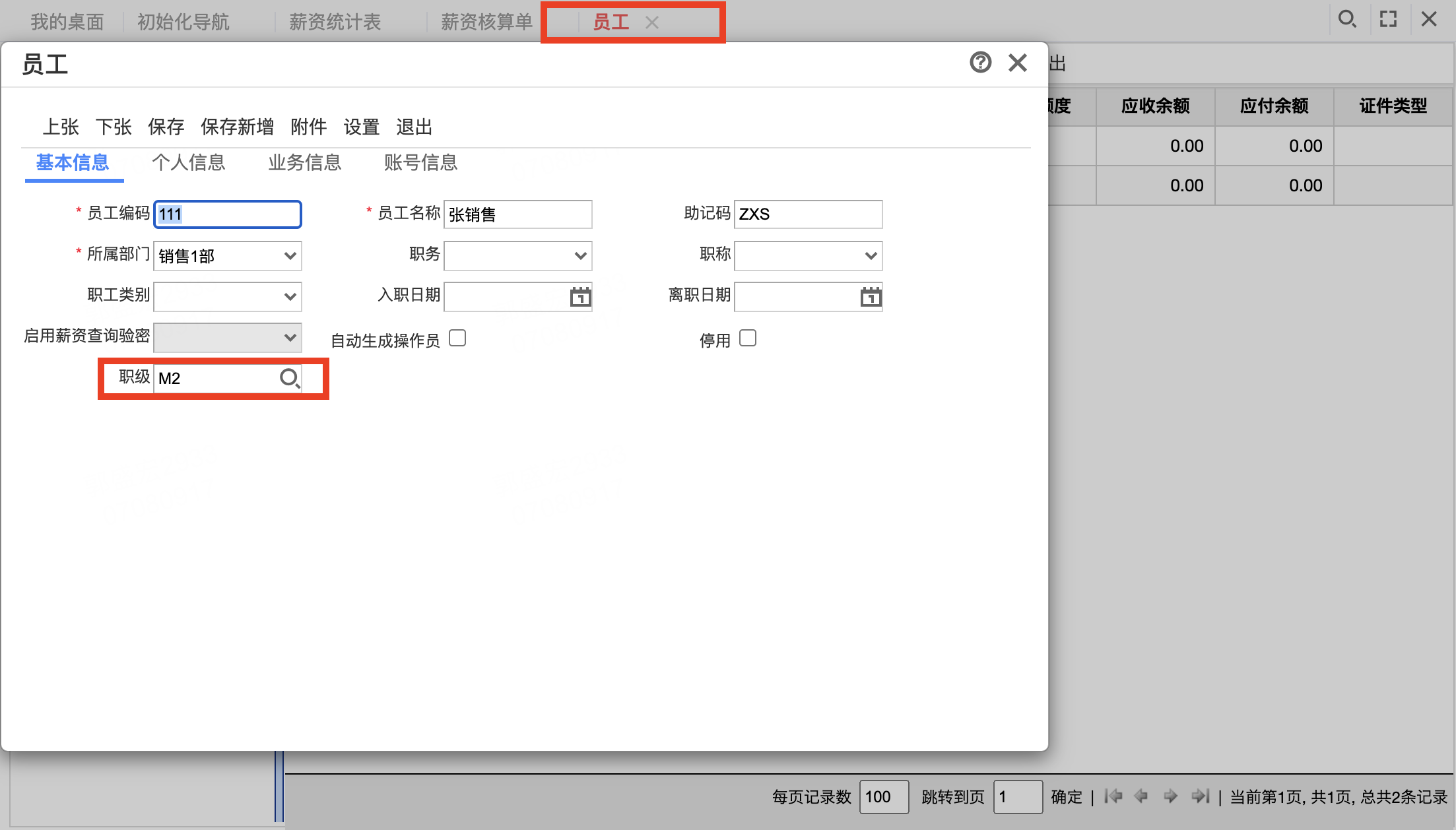The width and height of the screenshot is (1456, 830).
Task: Click the 保存新增 button
Action: click(x=238, y=127)
